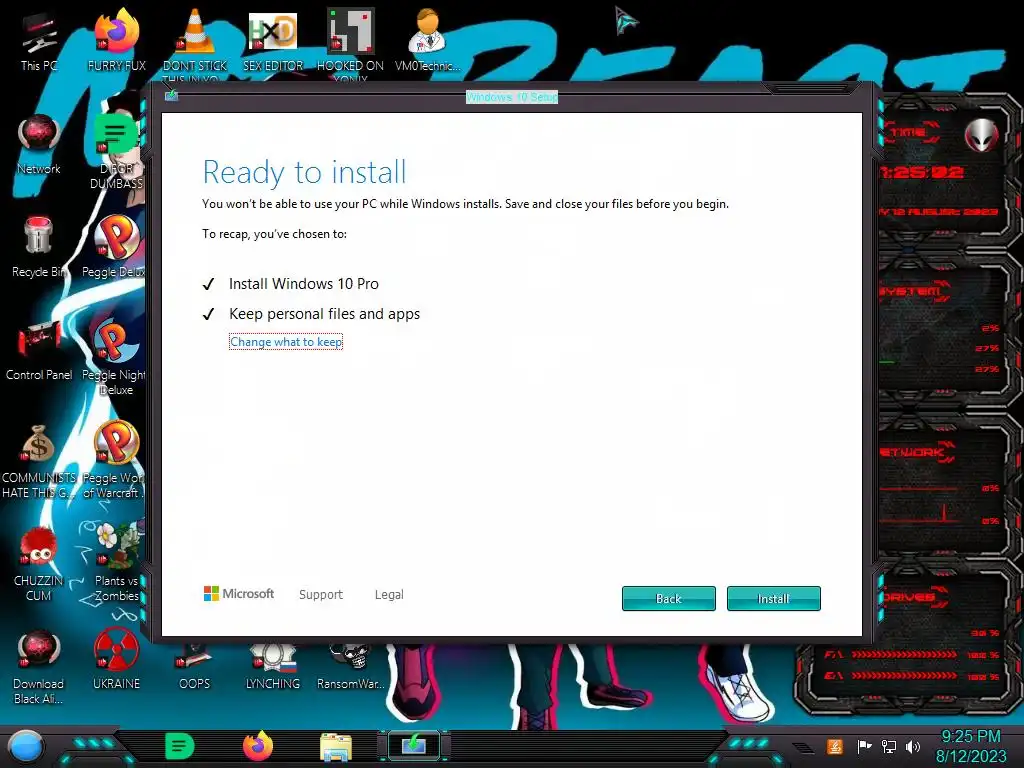Image resolution: width=1024 pixels, height=768 pixels.
Task: Select the Network desktop icon
Action: (x=39, y=144)
